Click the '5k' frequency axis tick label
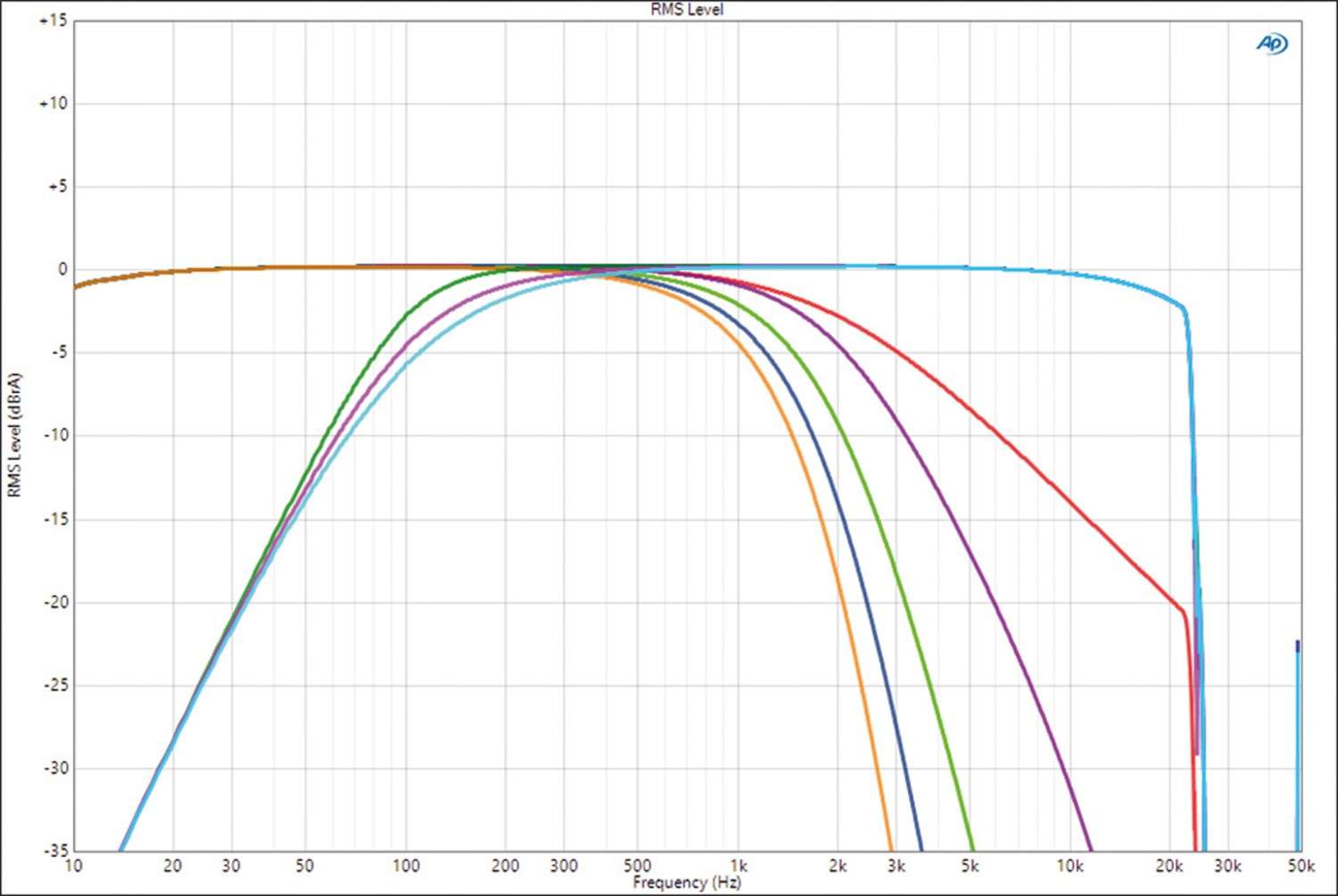Viewport: 1338px width, 896px height. (970, 866)
